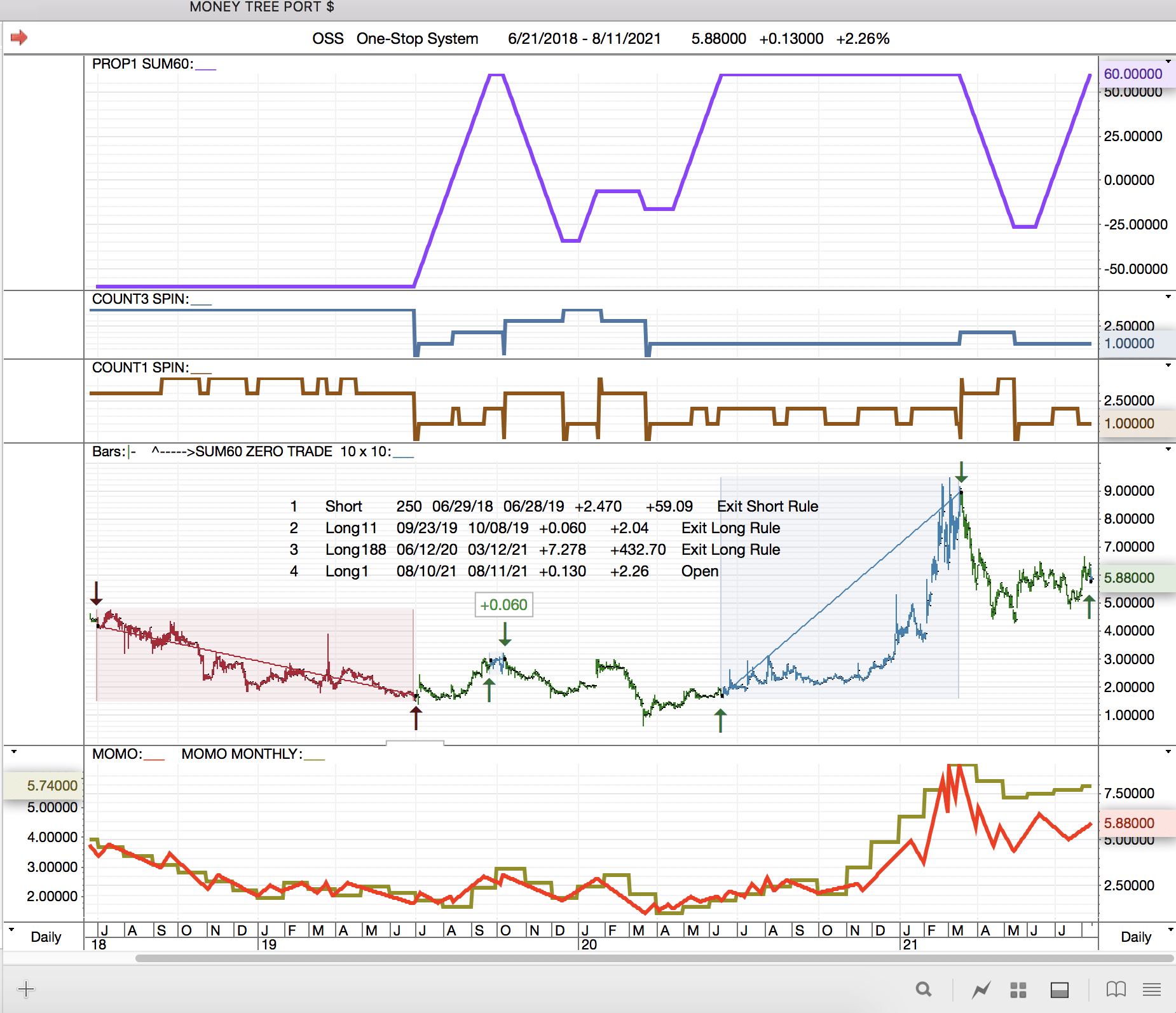Click the 6/21/2018 - 8/11/2021 date range

tap(584, 39)
